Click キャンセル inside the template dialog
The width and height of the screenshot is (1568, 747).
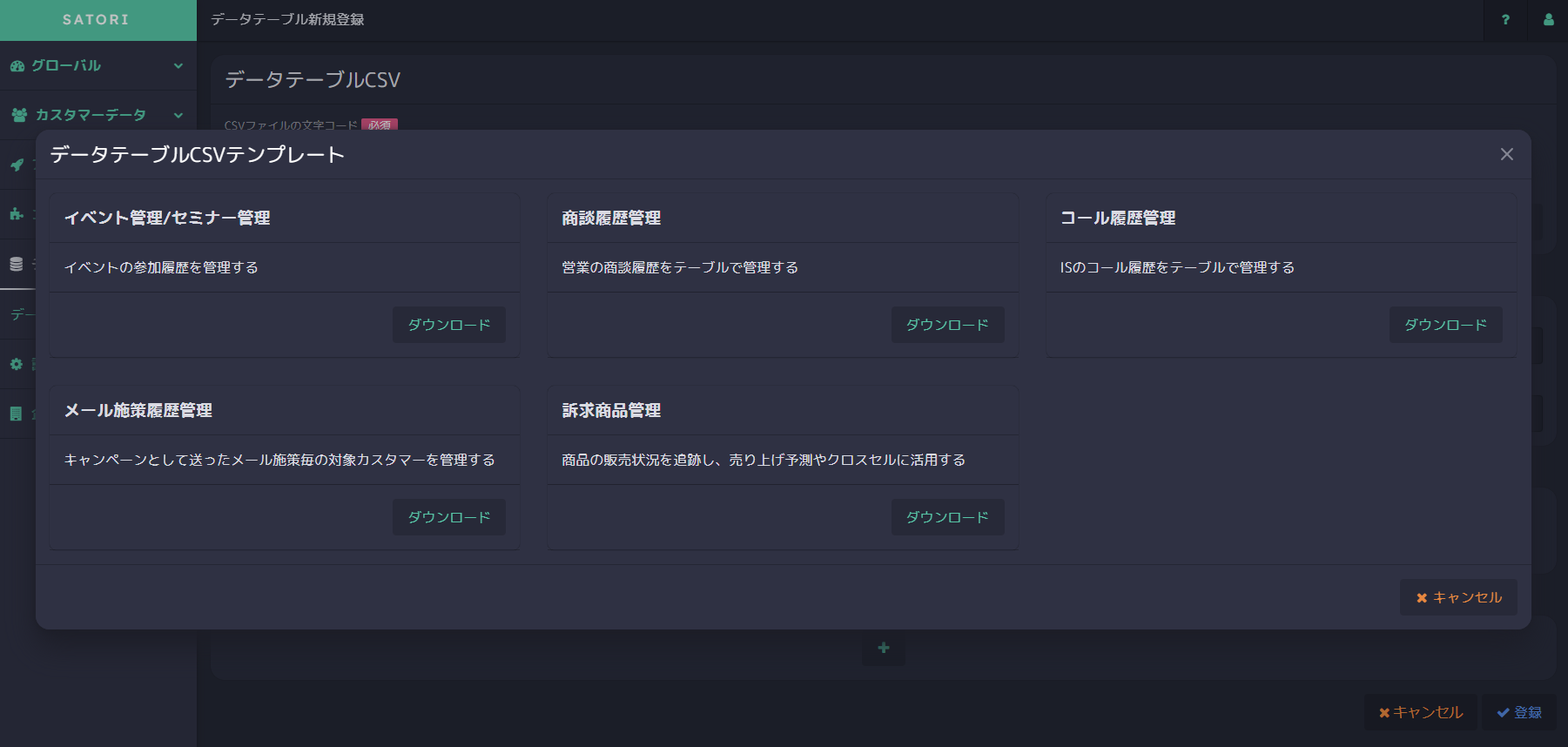coord(1458,597)
